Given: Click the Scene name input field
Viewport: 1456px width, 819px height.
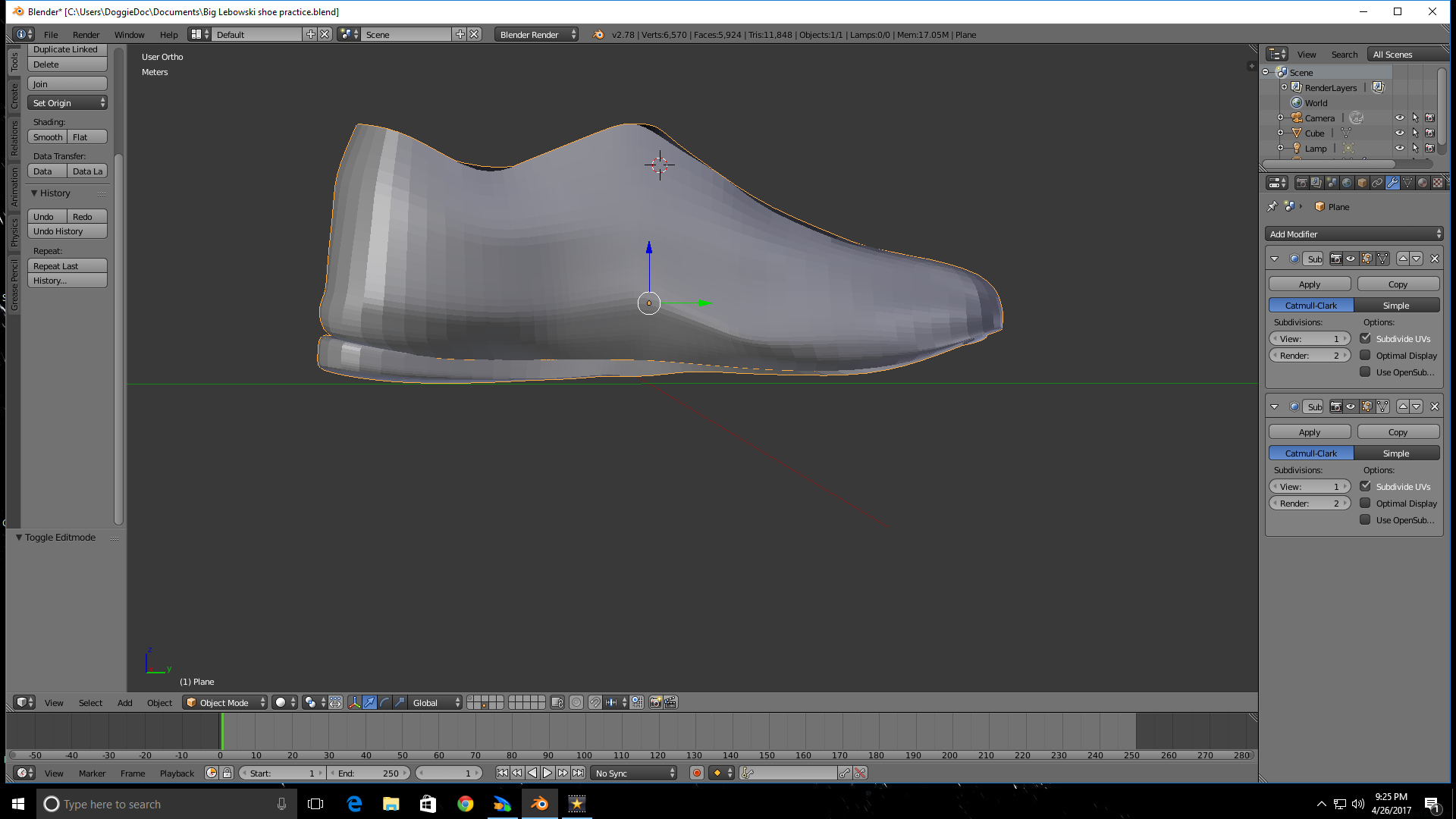Looking at the screenshot, I should coord(406,35).
